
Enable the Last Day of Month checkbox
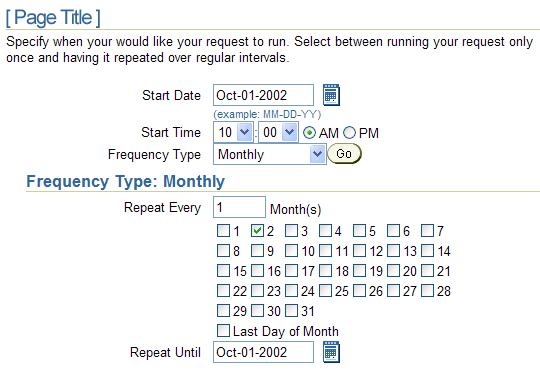(223, 330)
